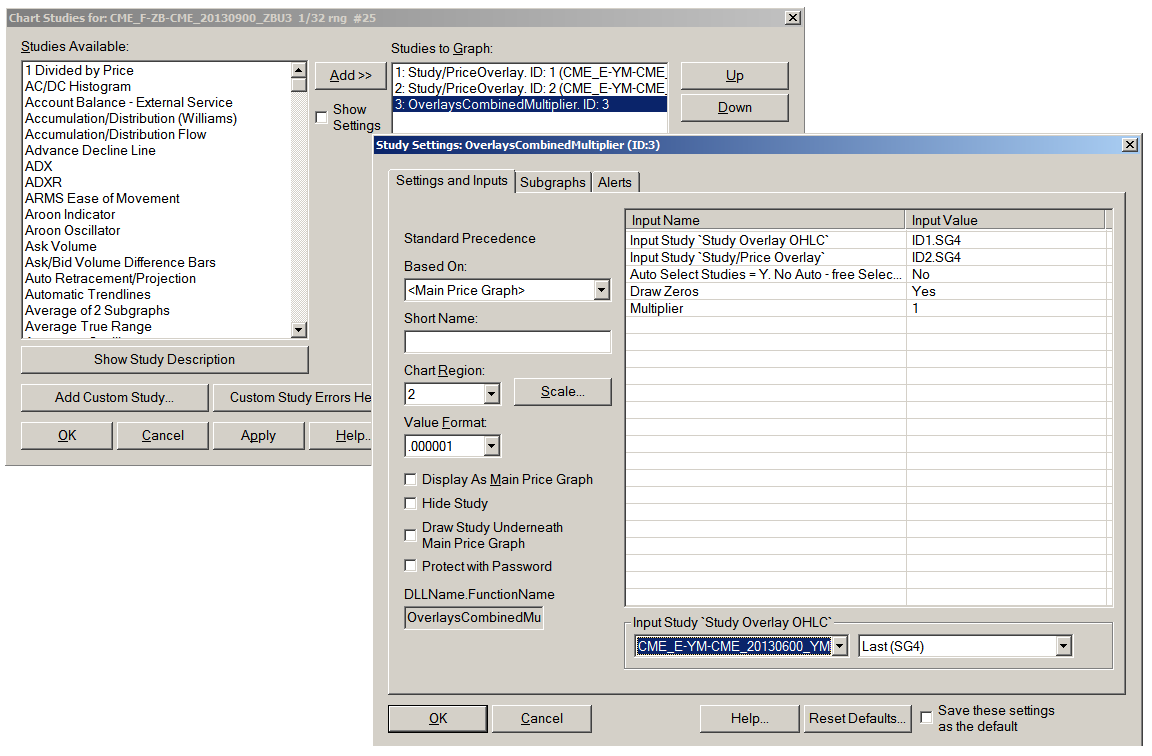Close the Chart Studies window
This screenshot has height=756, width=1152.
792,18
